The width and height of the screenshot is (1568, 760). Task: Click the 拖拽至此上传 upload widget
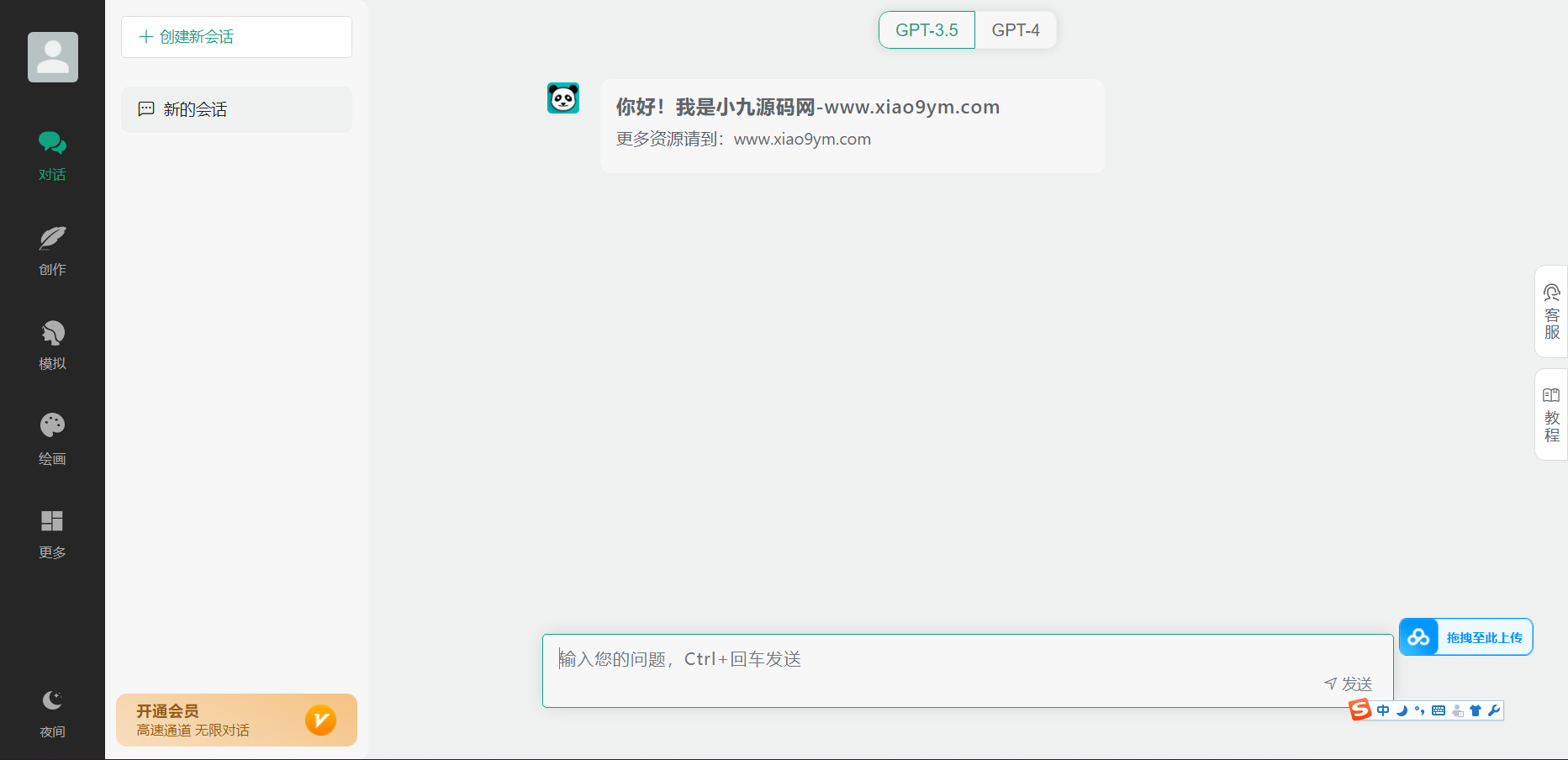point(1466,637)
